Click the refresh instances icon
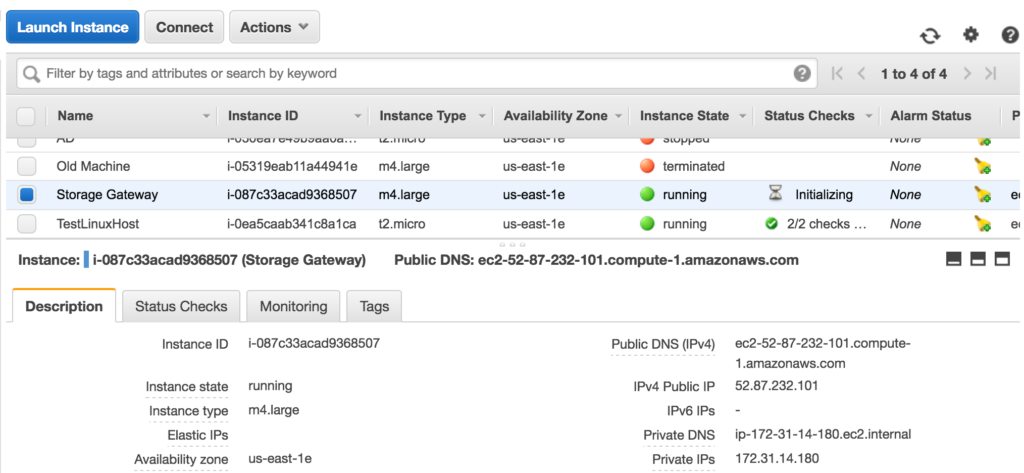1024x473 pixels. (930, 35)
